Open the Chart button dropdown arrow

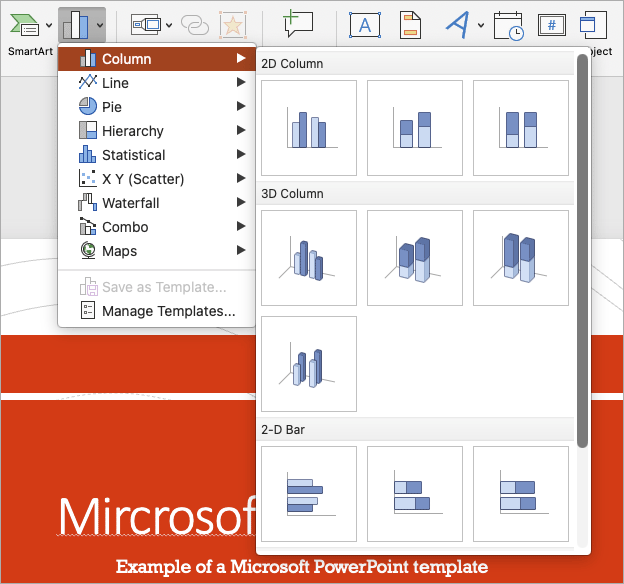point(100,25)
